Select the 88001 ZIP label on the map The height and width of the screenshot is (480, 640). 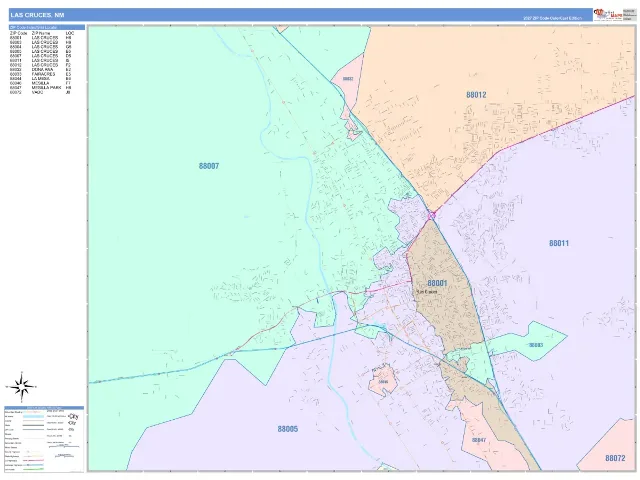pyautogui.click(x=437, y=283)
